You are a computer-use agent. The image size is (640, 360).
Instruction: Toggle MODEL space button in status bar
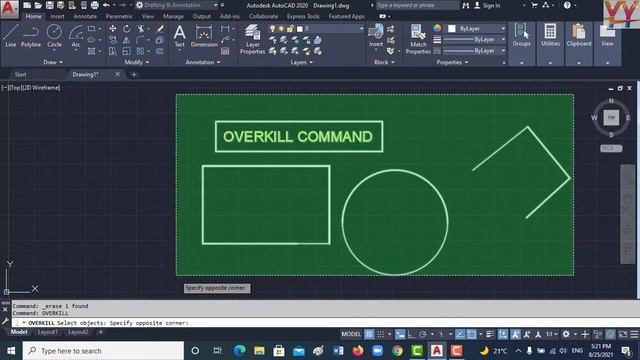351,334
